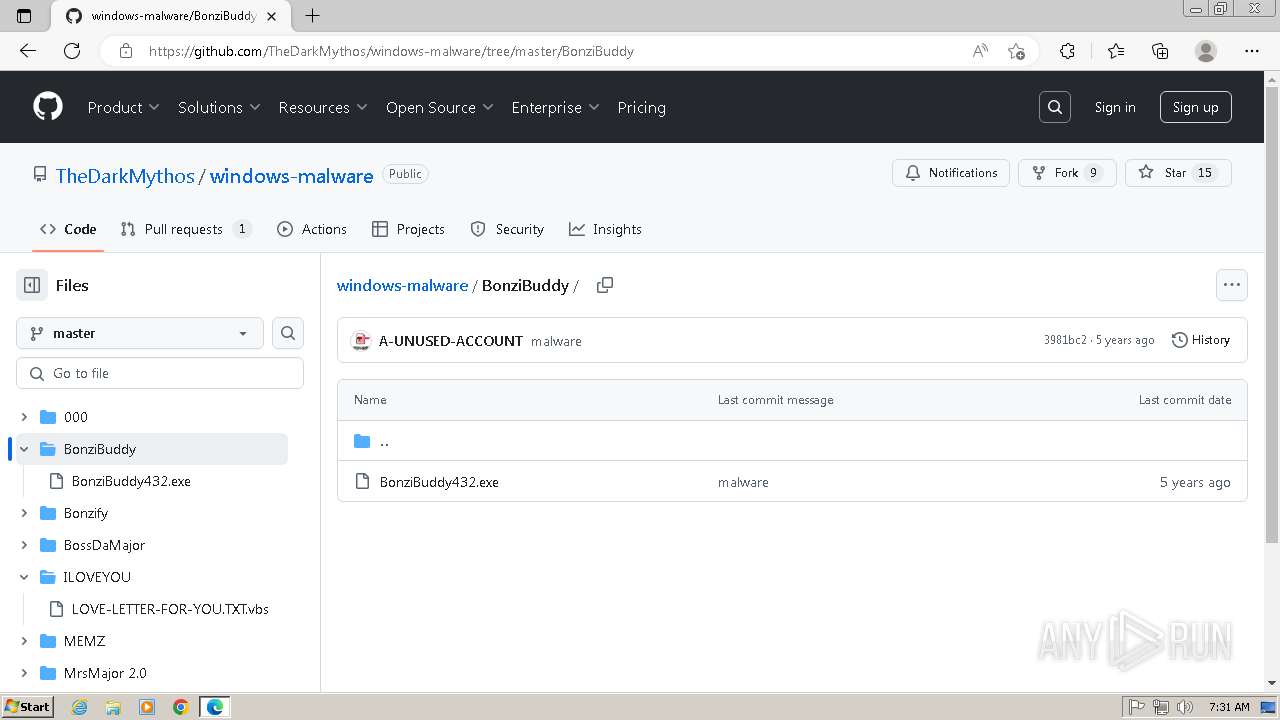The image size is (1280, 720).
Task: Open the browser Extensions icon
Action: [x=1067, y=51]
